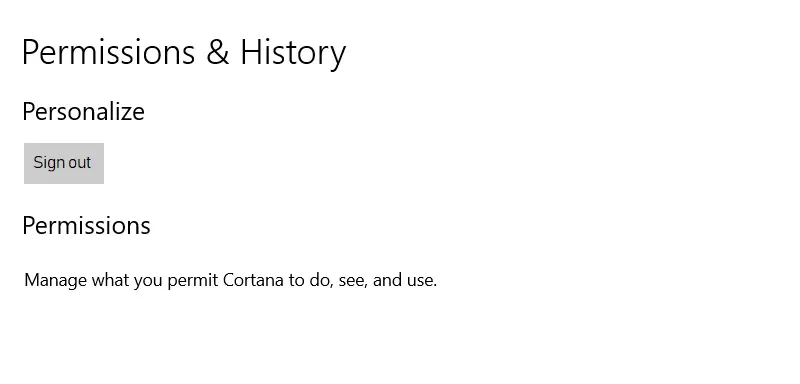Click the word Permissions in the page title
The width and height of the screenshot is (800, 384).
pyautogui.click(x=109, y=53)
